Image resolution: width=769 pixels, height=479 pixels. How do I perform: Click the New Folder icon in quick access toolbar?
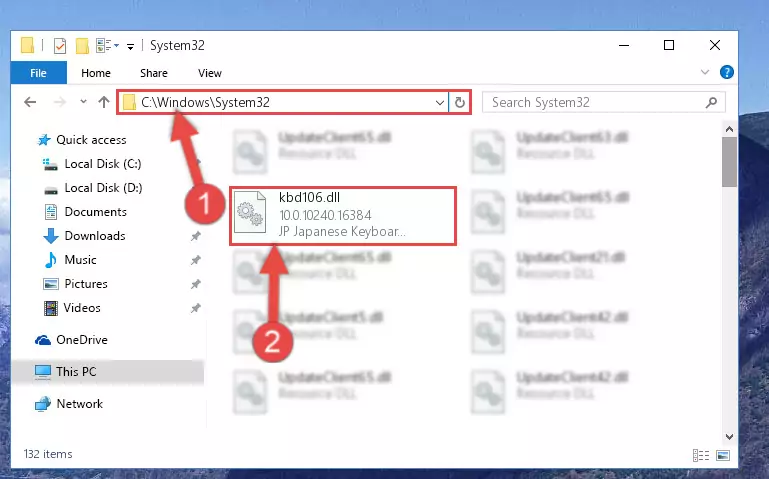click(x=82, y=46)
